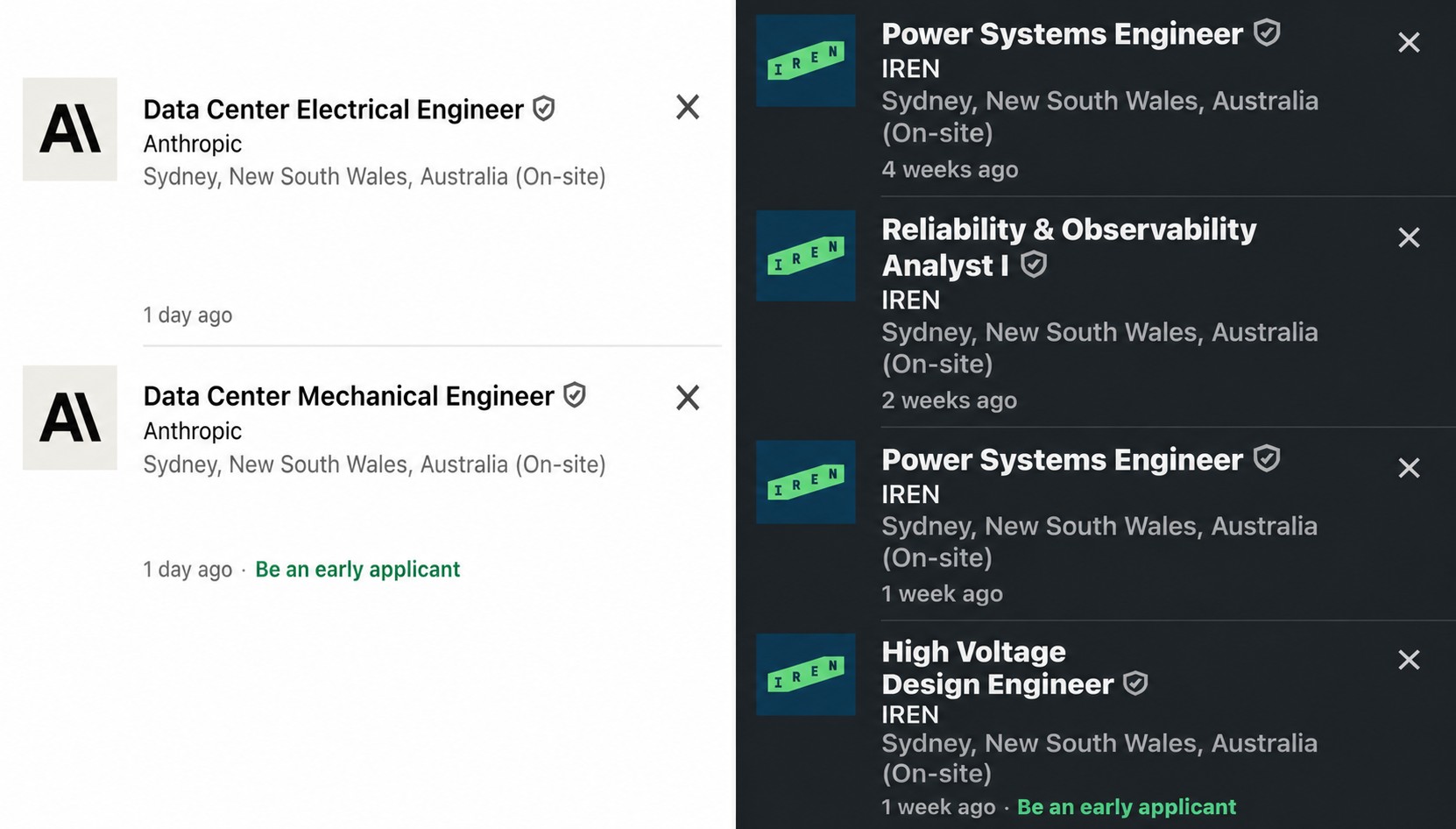Click the IREN logo beside the High Voltage Design Engineer job

click(806, 675)
